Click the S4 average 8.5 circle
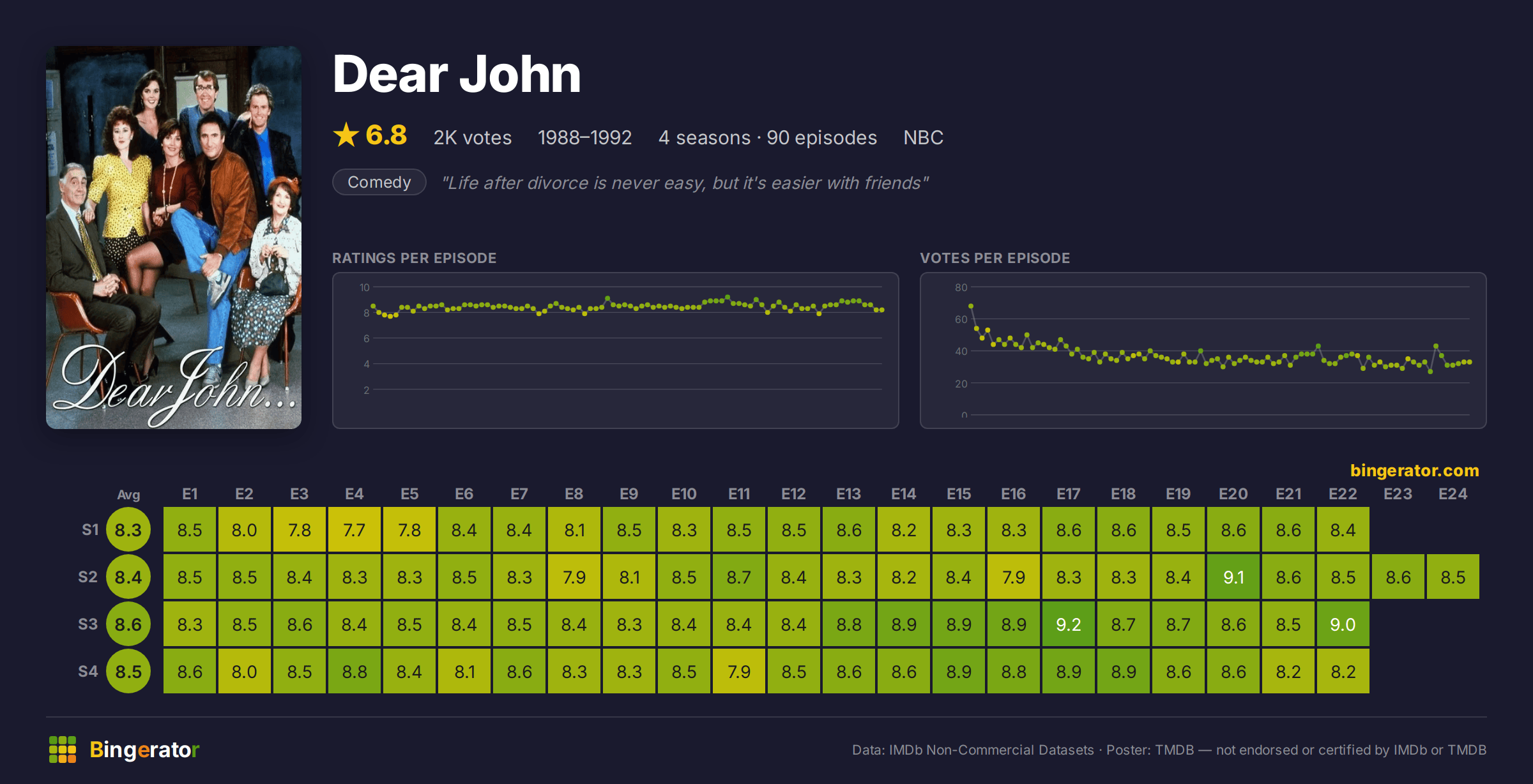 point(128,672)
